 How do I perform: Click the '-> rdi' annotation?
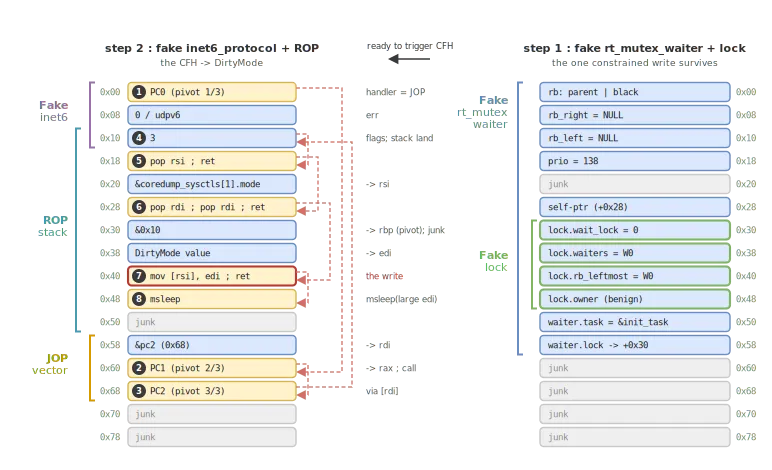(378, 345)
